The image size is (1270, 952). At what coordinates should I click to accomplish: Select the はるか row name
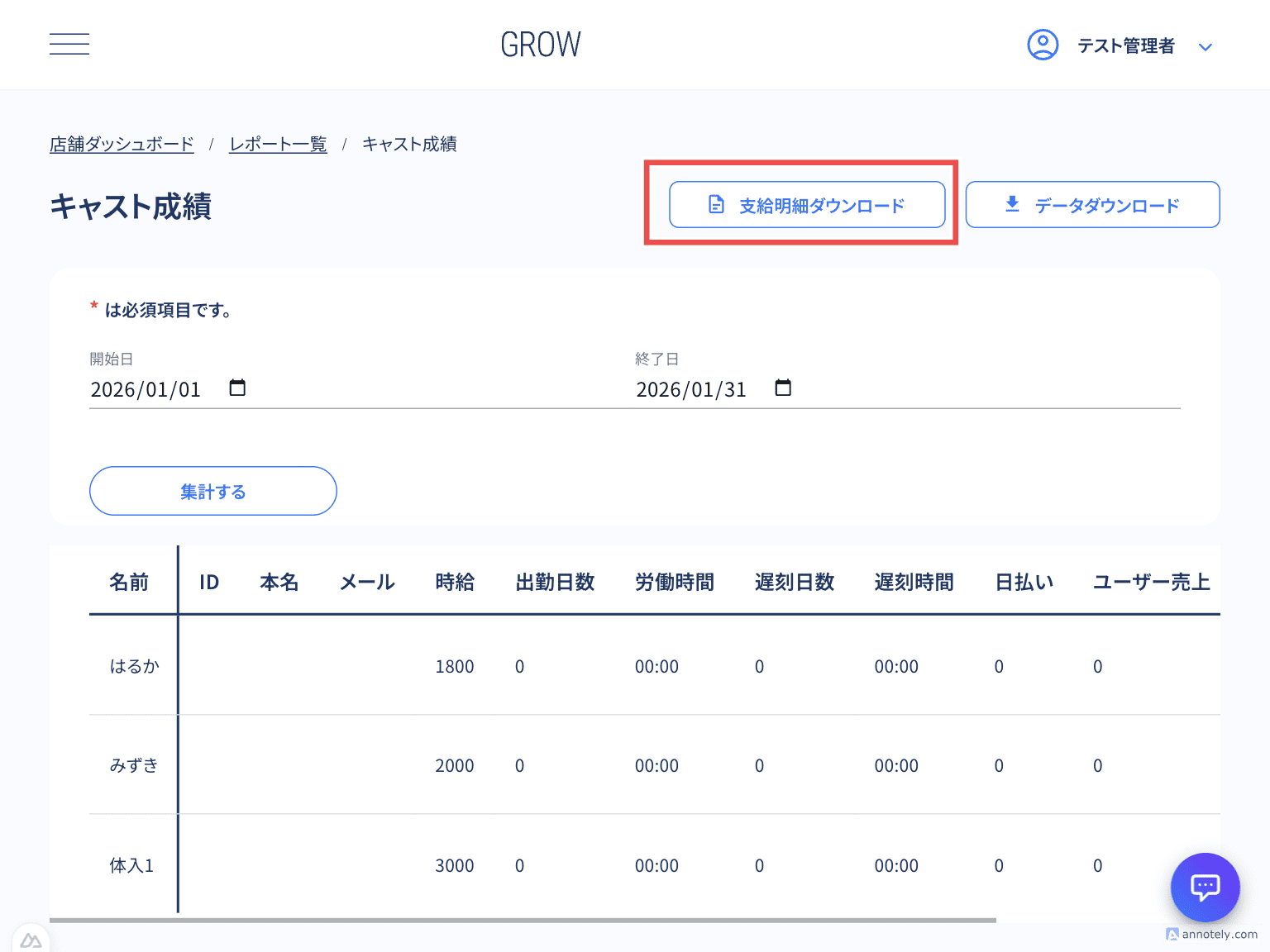pos(134,666)
